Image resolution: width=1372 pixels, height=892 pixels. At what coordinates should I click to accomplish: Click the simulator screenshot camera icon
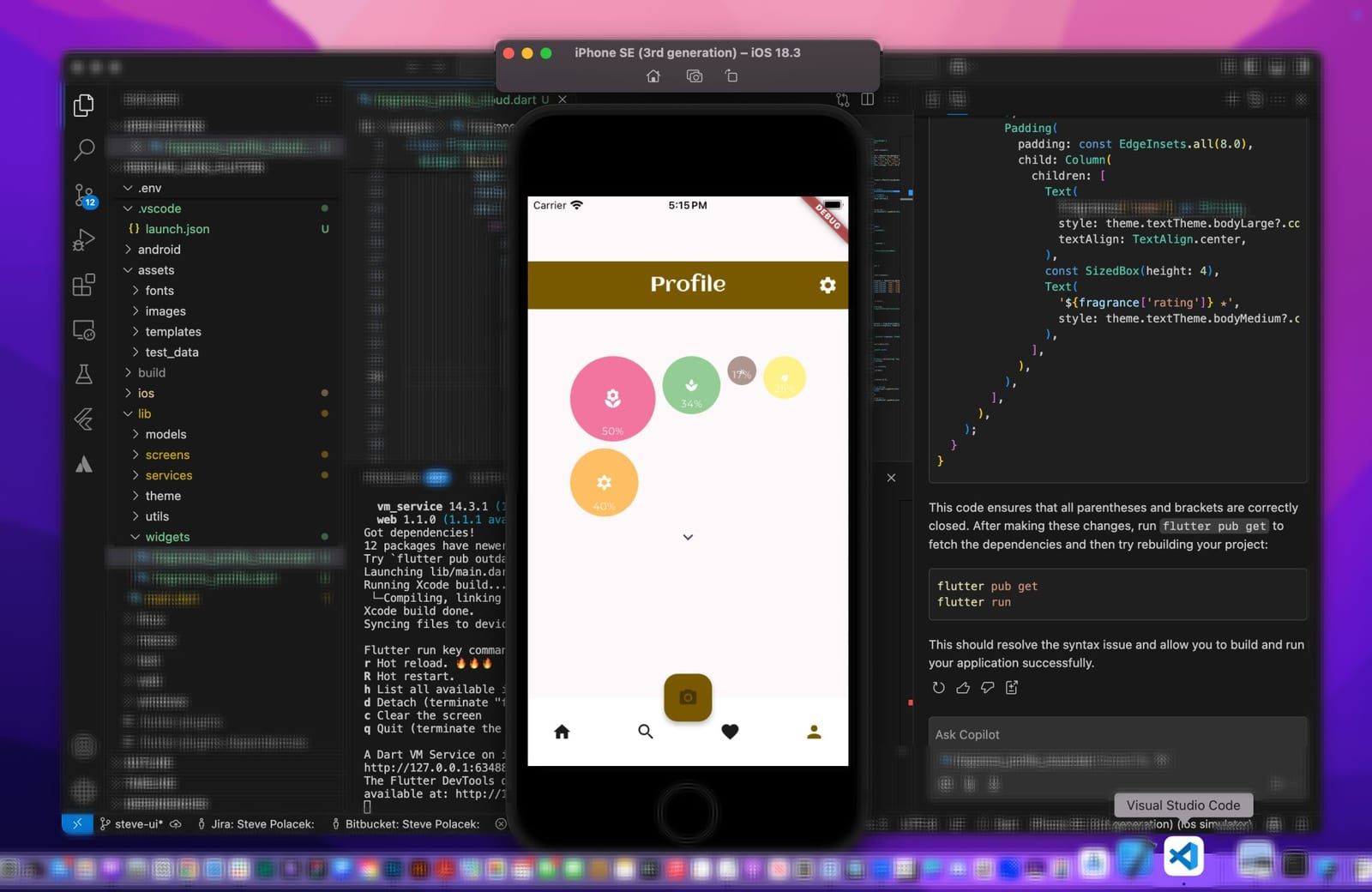pos(694,76)
